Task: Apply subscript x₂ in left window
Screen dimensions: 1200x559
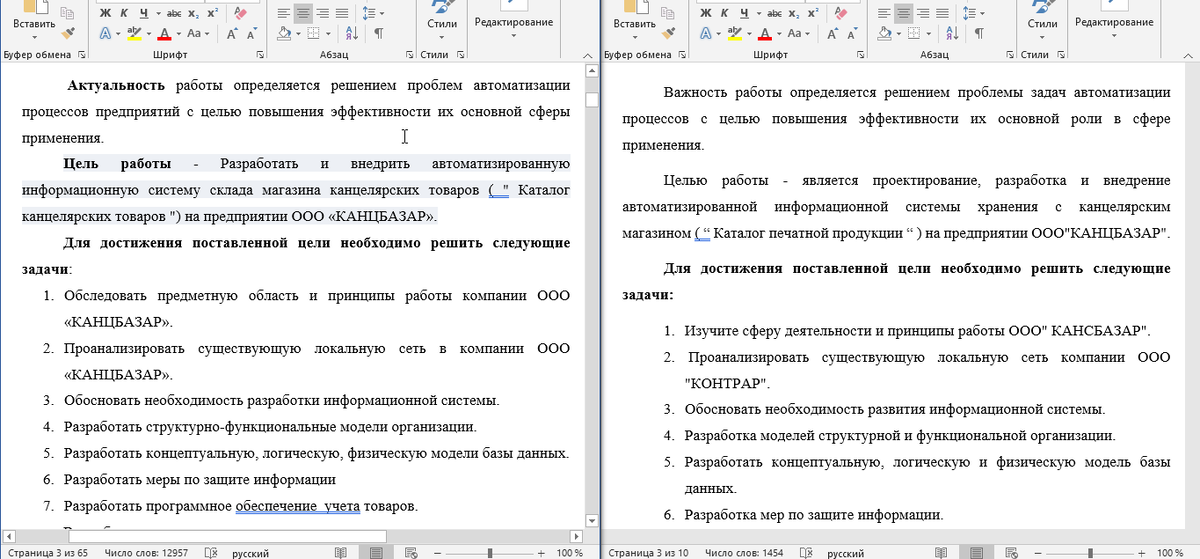Action: (x=195, y=13)
